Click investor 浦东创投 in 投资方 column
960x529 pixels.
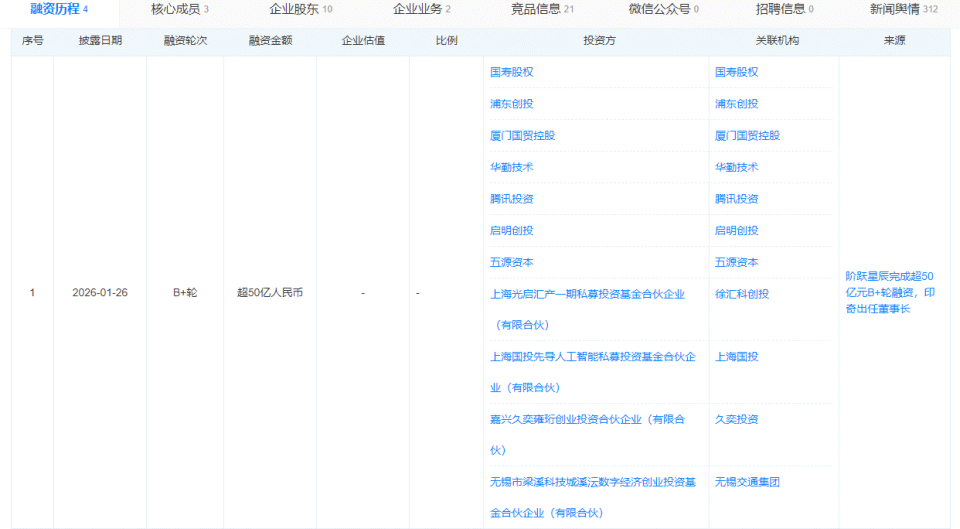pos(511,104)
